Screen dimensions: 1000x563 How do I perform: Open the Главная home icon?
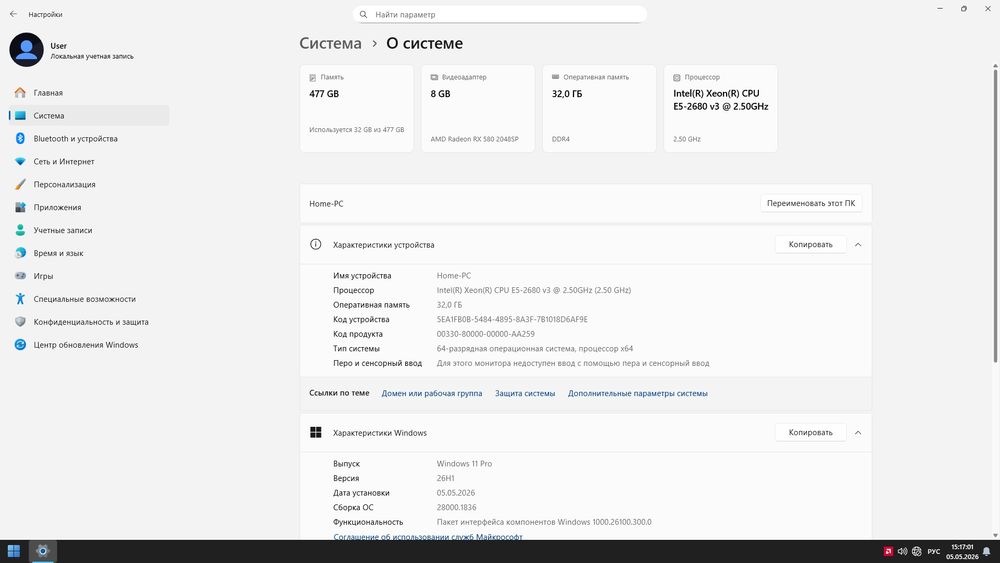[20, 92]
